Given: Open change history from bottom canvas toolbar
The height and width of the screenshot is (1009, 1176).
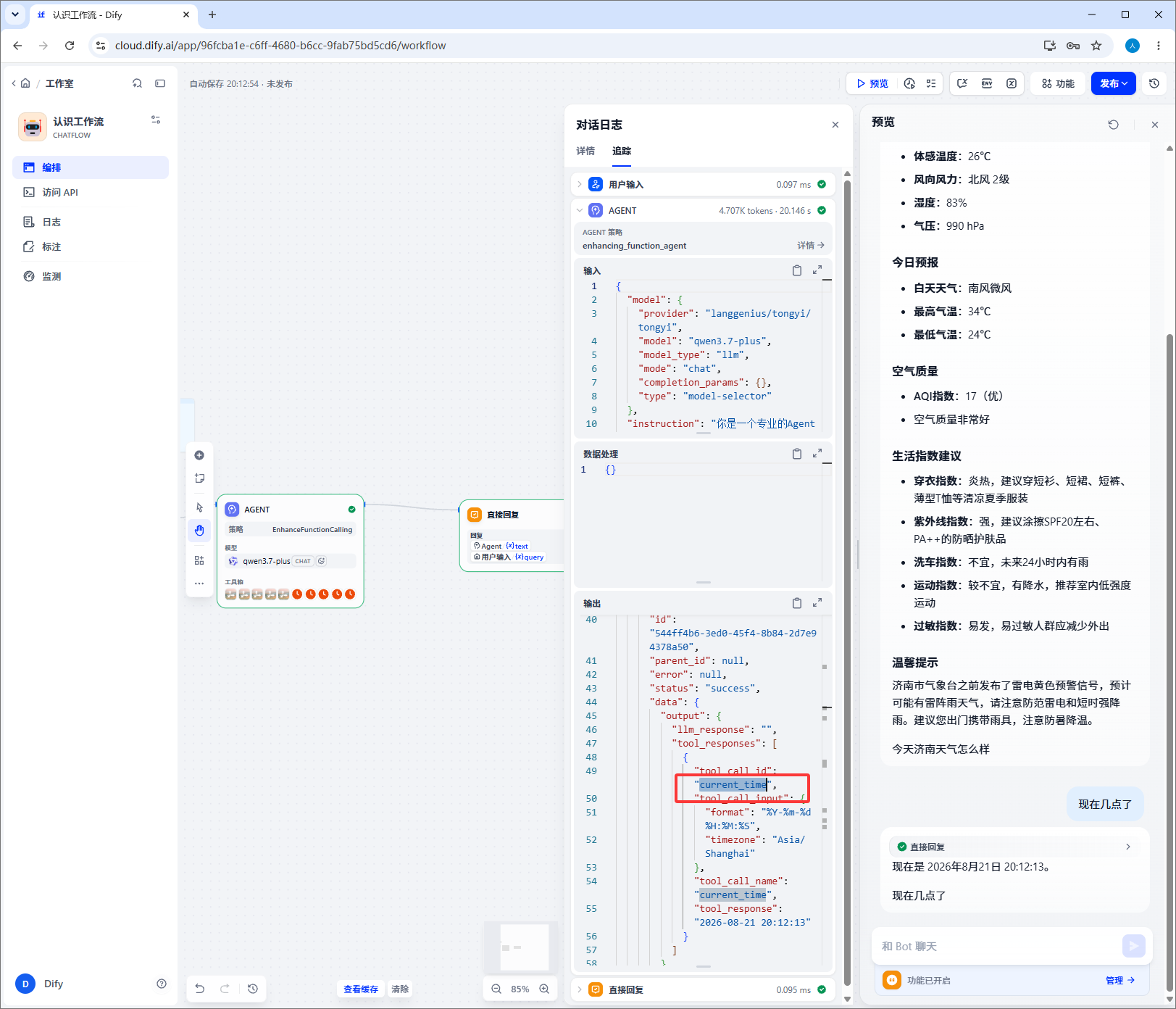Looking at the screenshot, I should pyautogui.click(x=253, y=989).
